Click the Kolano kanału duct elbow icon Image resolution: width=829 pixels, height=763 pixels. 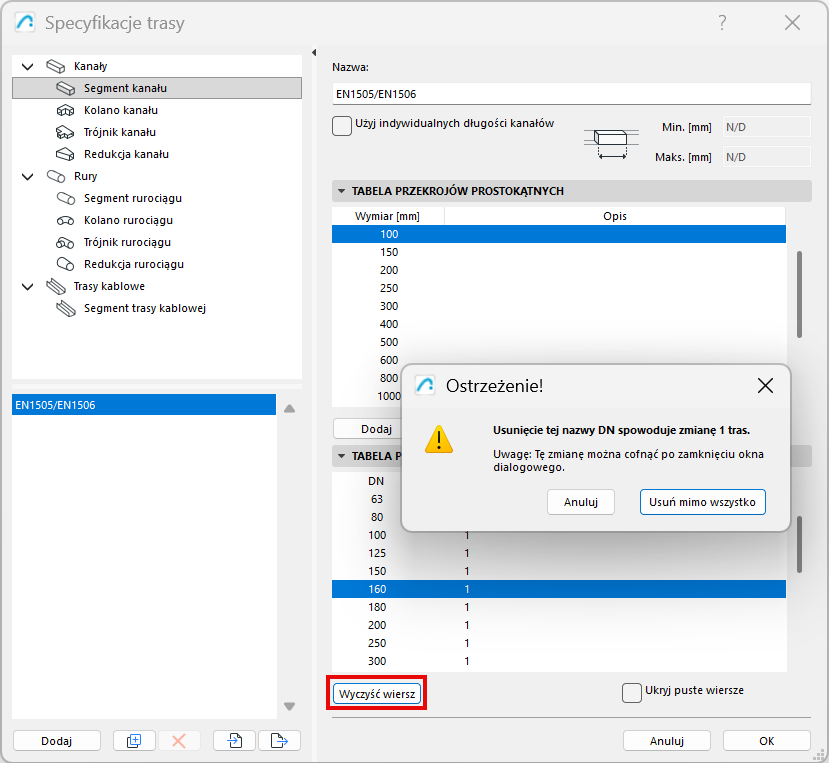[65, 111]
